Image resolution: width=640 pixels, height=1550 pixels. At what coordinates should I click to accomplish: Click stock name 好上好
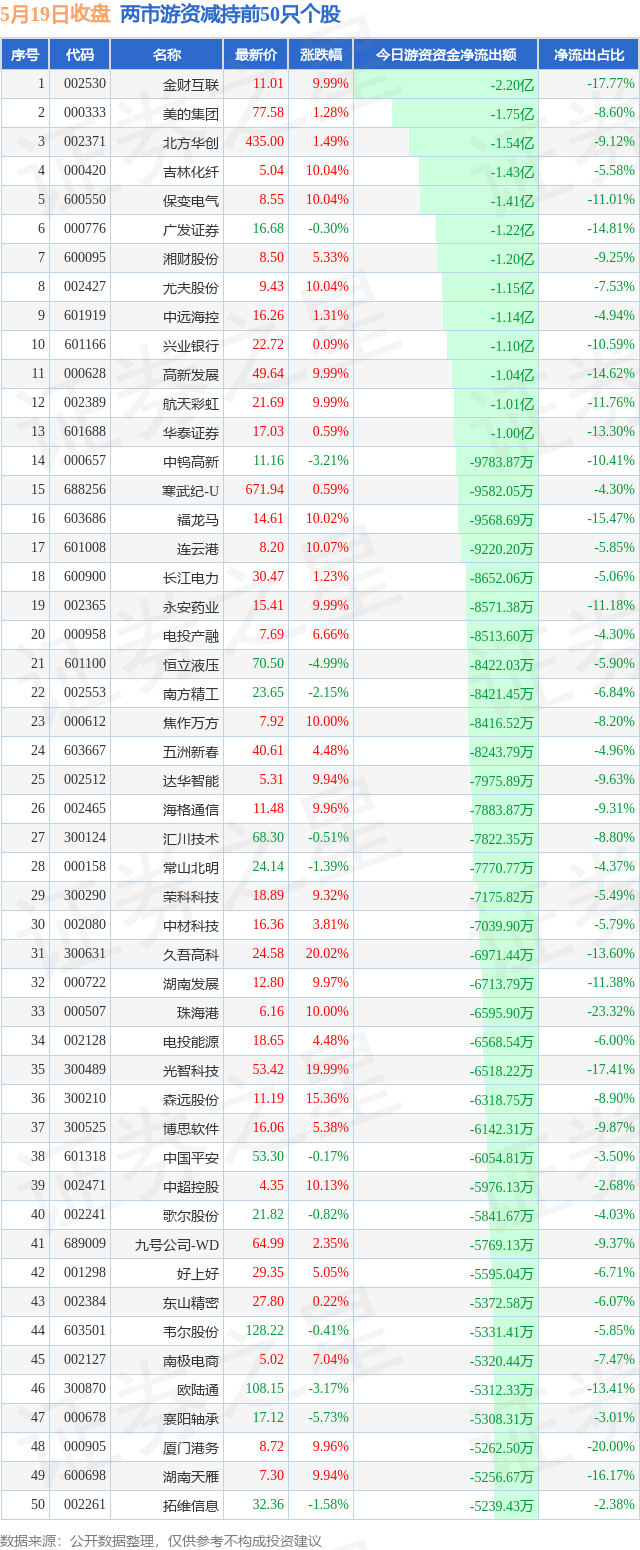coord(199,1273)
